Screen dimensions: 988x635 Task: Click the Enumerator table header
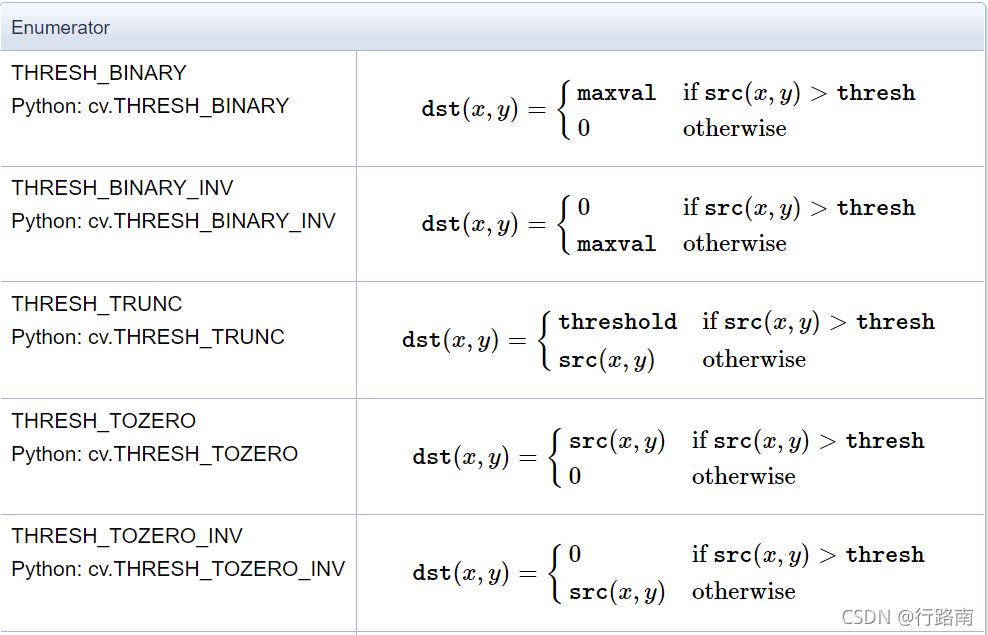click(x=493, y=27)
